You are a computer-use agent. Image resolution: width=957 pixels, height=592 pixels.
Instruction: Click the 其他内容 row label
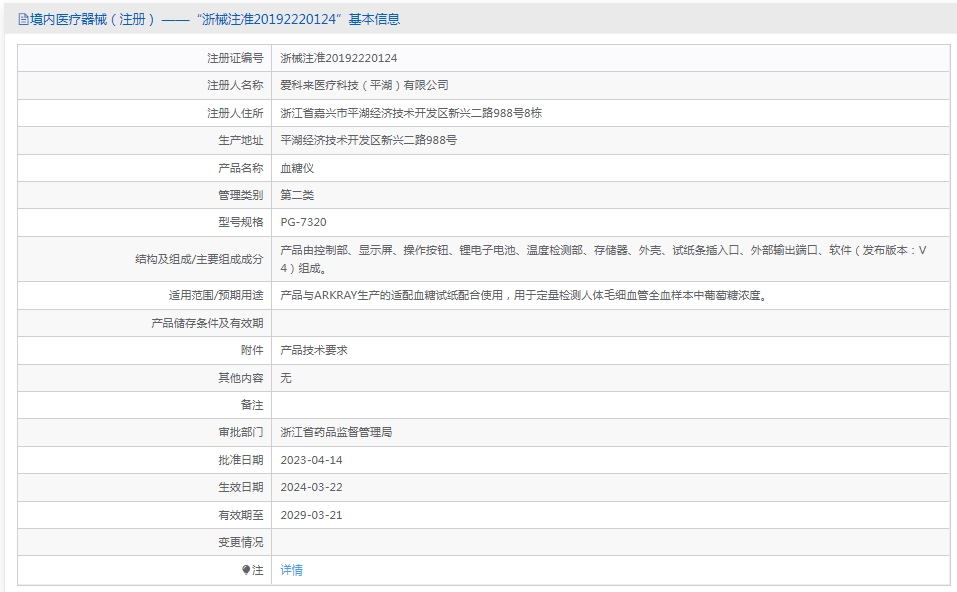pos(240,378)
